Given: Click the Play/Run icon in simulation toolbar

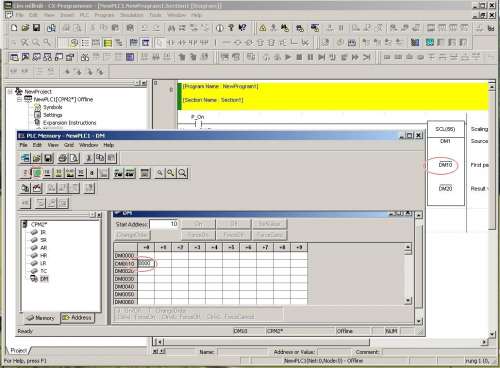Looking at the screenshot, I should [288, 57].
